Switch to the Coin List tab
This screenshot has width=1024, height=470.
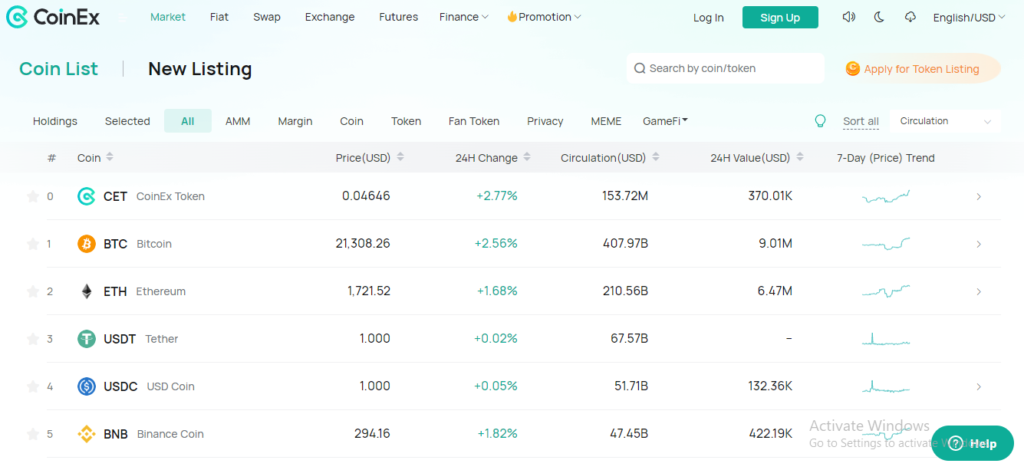(59, 69)
